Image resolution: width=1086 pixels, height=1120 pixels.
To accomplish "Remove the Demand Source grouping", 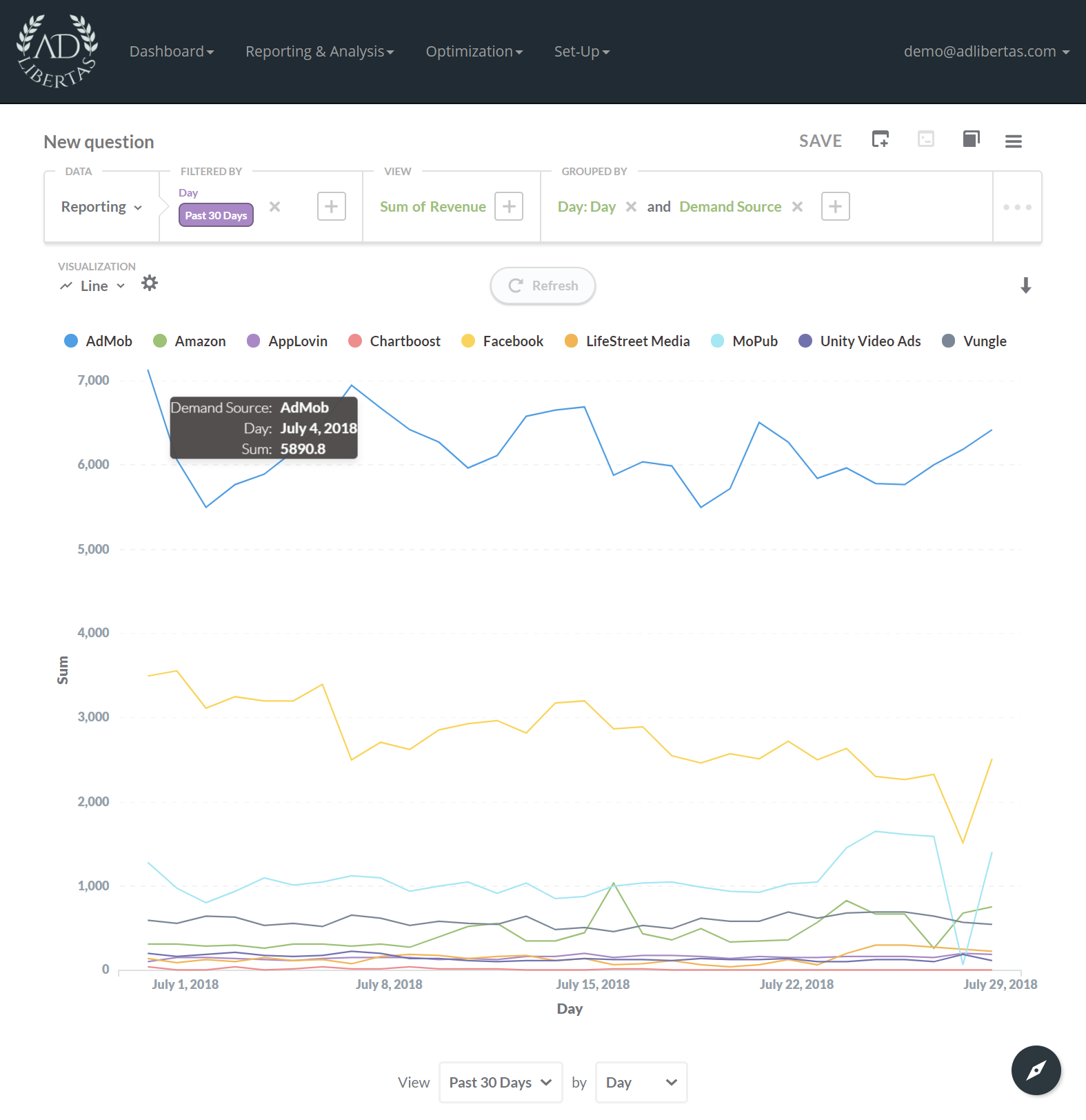I will (x=797, y=207).
